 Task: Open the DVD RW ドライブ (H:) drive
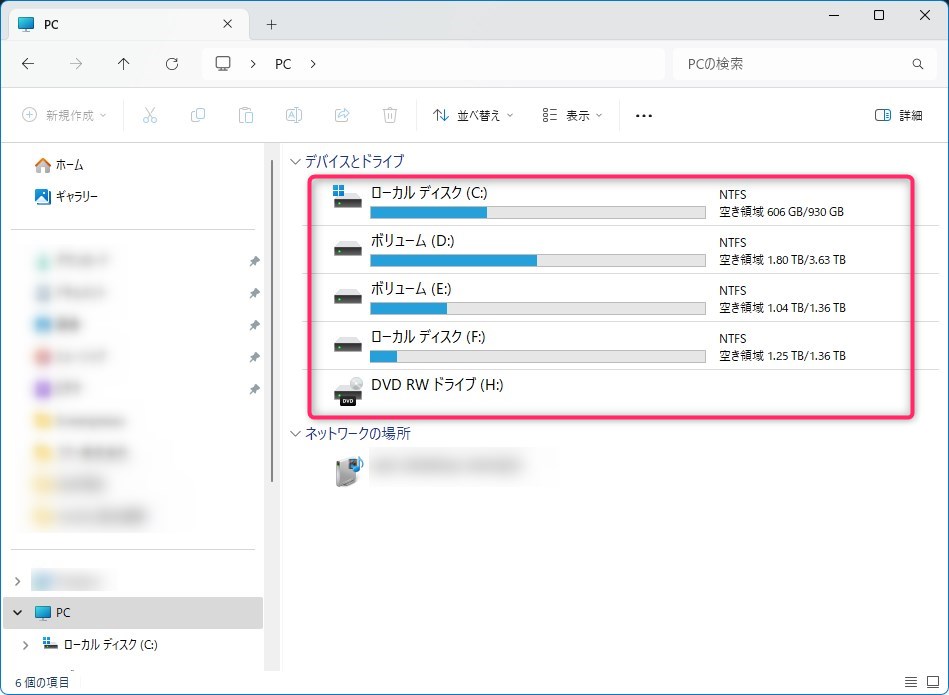click(437, 385)
